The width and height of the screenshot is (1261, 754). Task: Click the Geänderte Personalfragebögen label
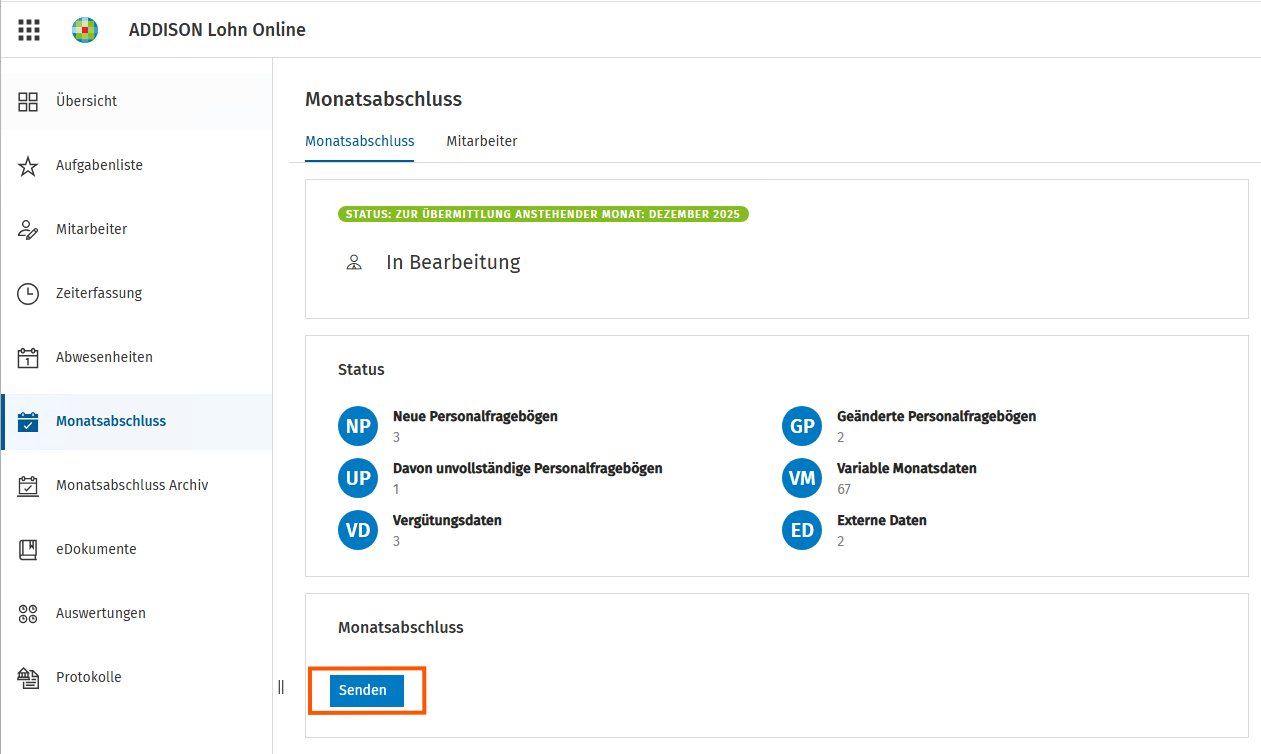[936, 416]
